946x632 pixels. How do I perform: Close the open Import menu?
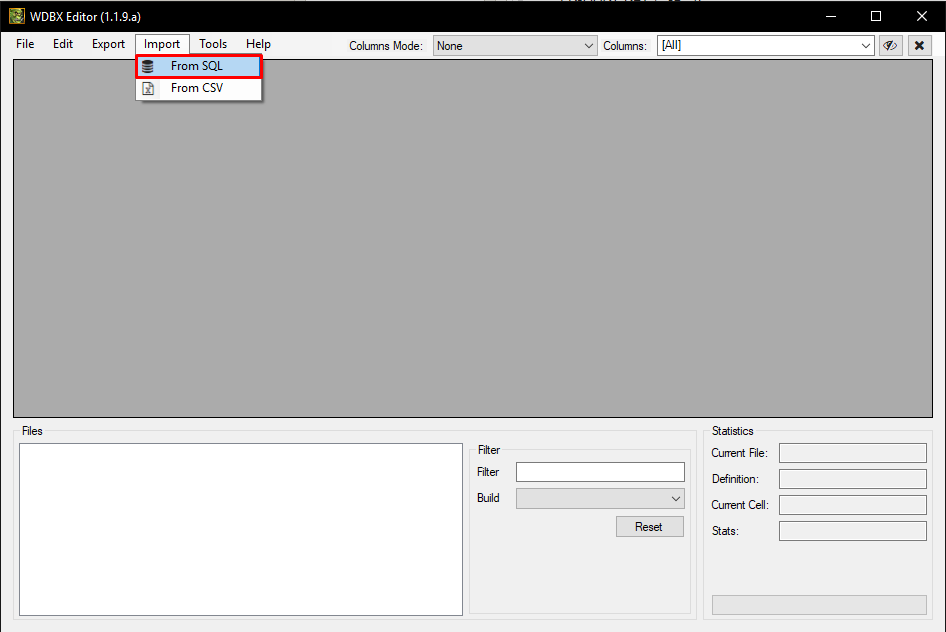tap(162, 44)
